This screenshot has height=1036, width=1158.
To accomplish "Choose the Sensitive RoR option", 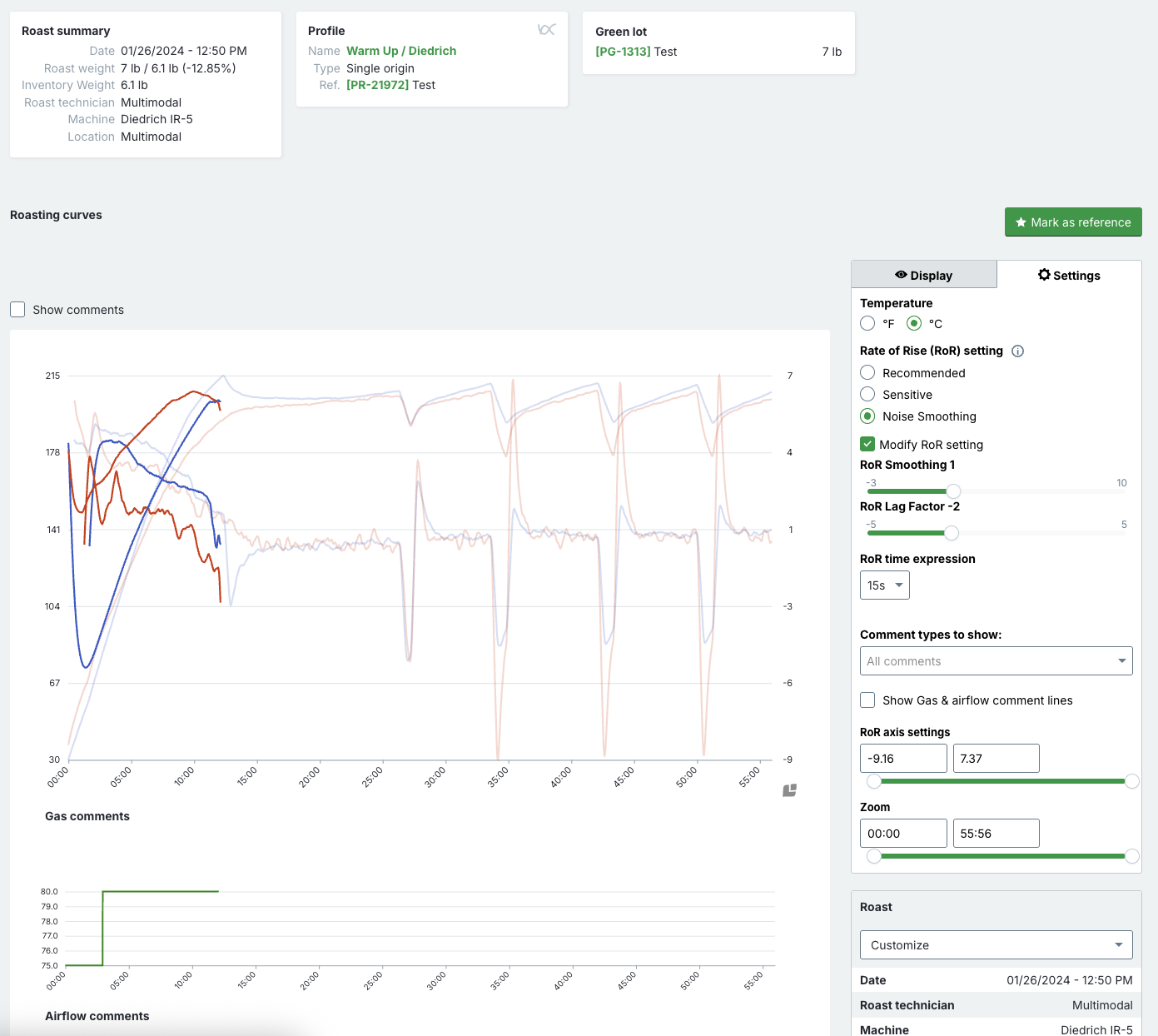I will pos(867,395).
